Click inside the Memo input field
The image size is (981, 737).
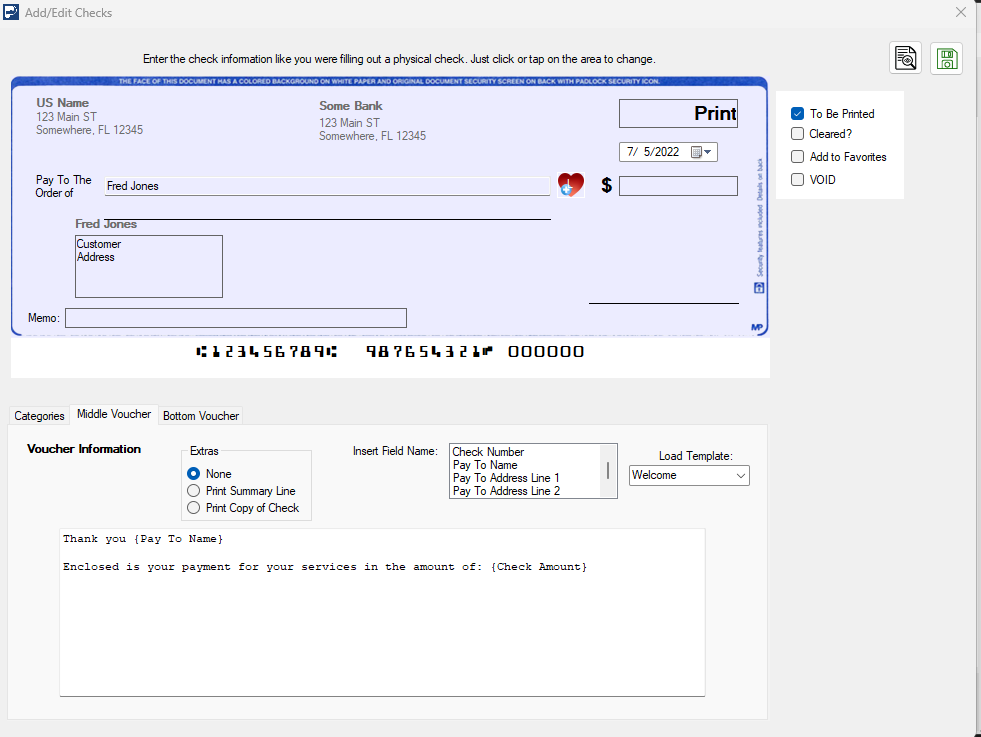[235, 317]
